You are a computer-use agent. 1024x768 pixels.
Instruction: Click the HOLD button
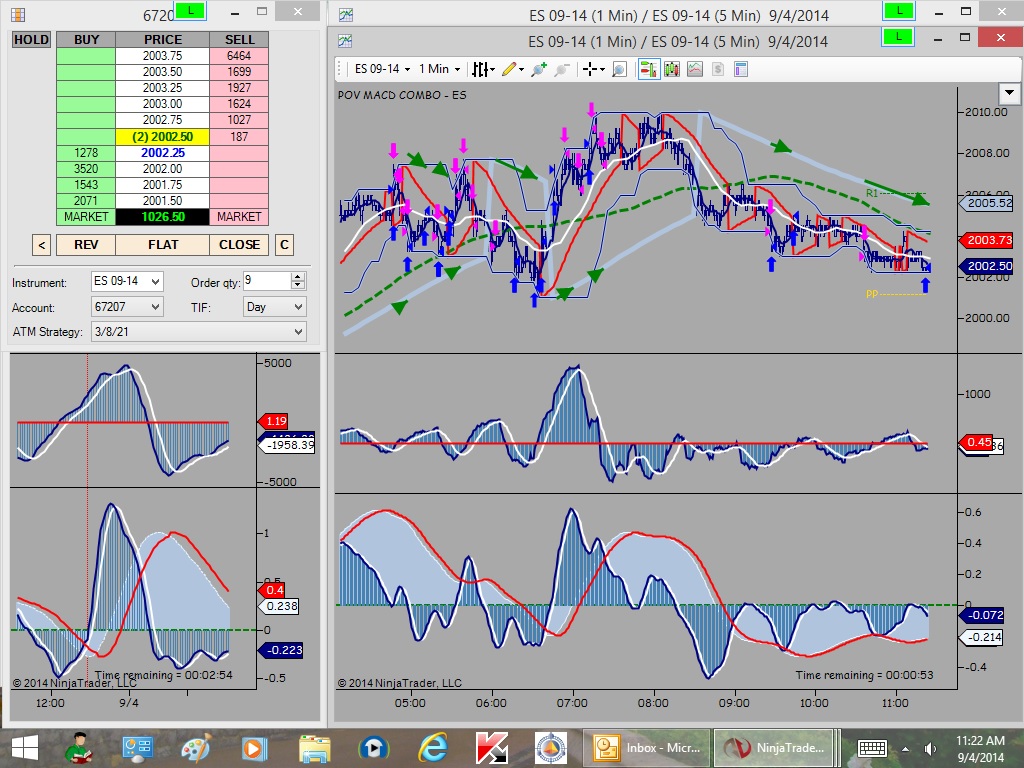click(x=31, y=40)
